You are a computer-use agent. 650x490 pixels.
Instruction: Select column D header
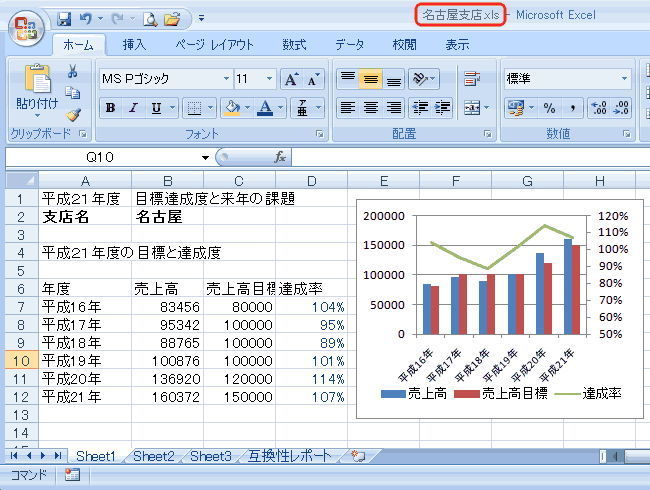click(x=311, y=181)
